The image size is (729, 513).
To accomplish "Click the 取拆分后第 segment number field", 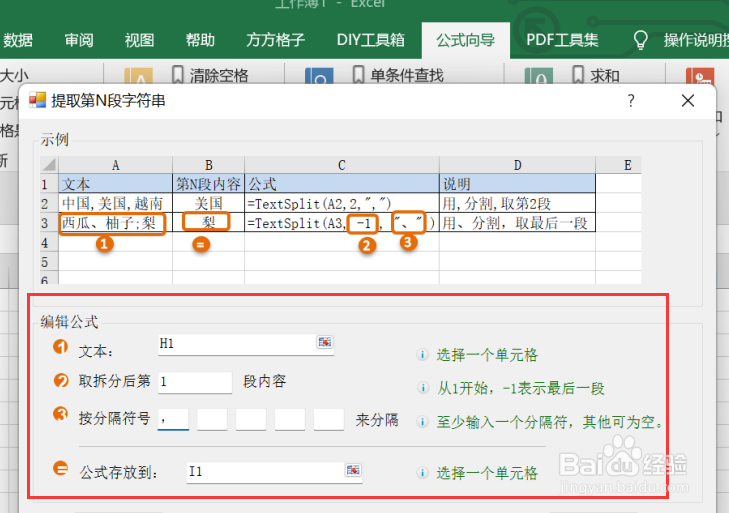I will click(x=195, y=382).
